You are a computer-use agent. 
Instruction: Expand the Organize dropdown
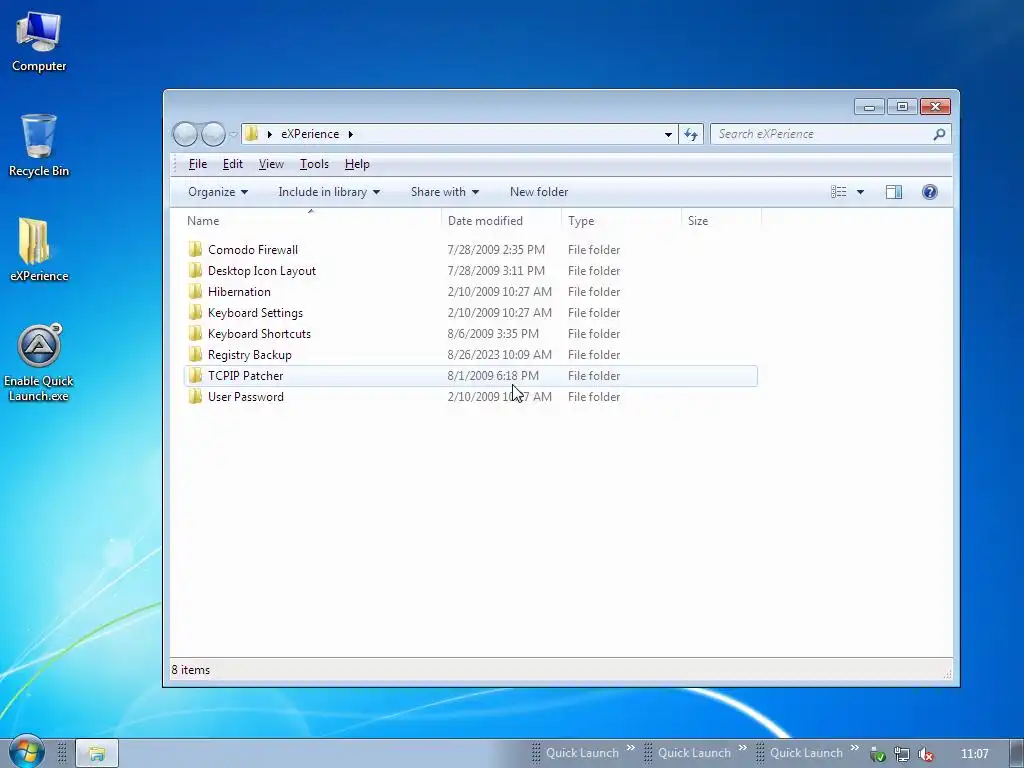[218, 192]
